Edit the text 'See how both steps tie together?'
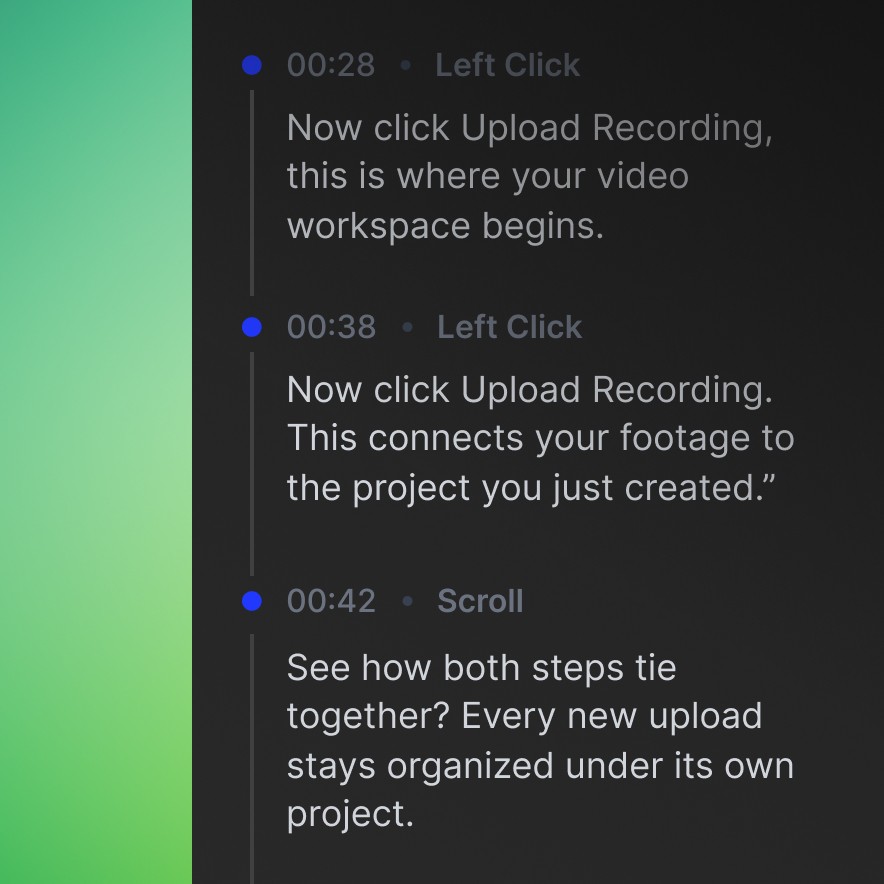This screenshot has height=884, width=884. pyautogui.click(x=481, y=692)
